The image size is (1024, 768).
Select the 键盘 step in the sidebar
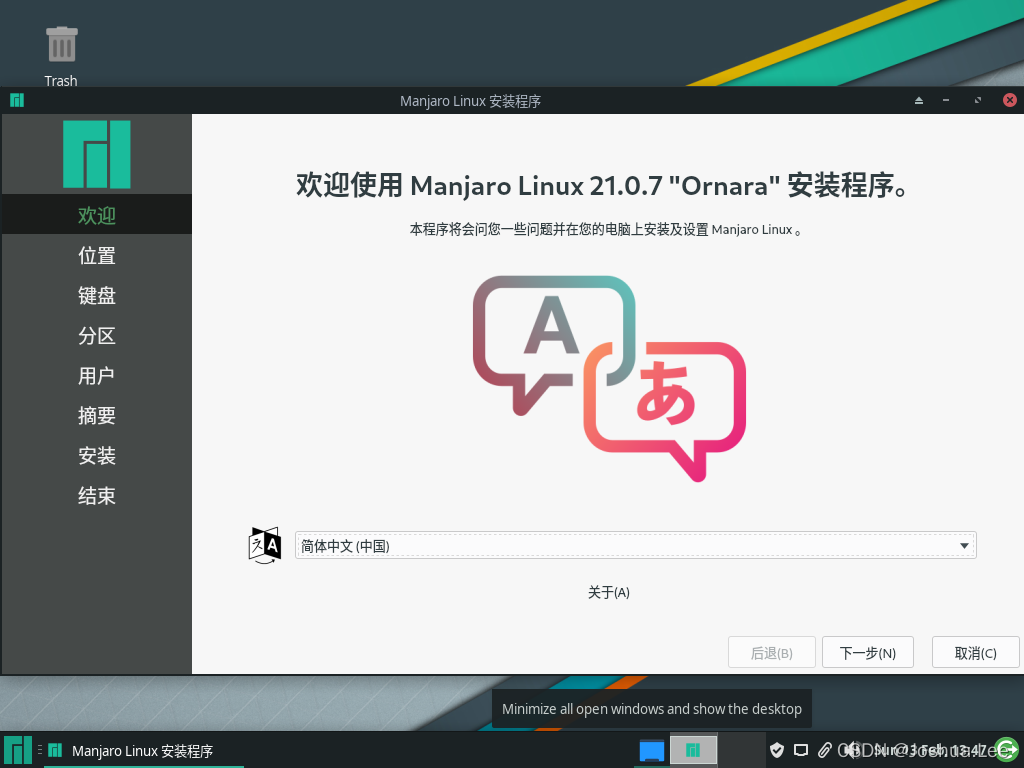click(x=97, y=295)
